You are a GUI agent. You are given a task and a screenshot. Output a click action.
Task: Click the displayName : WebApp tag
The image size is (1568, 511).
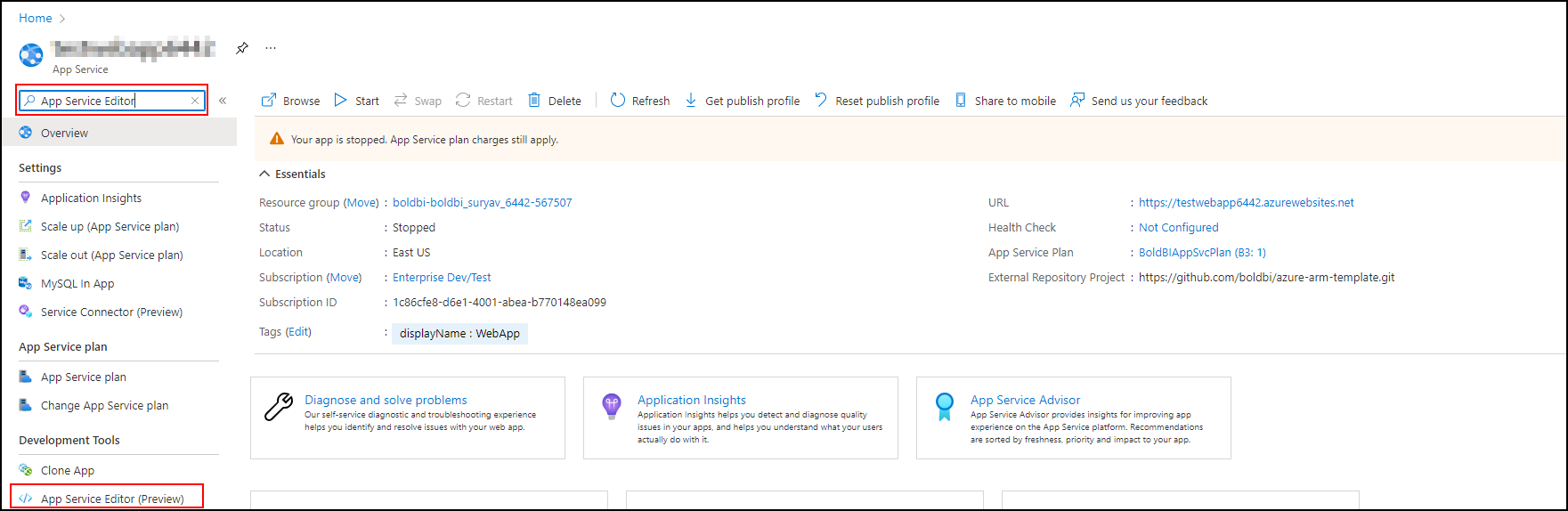(459, 333)
